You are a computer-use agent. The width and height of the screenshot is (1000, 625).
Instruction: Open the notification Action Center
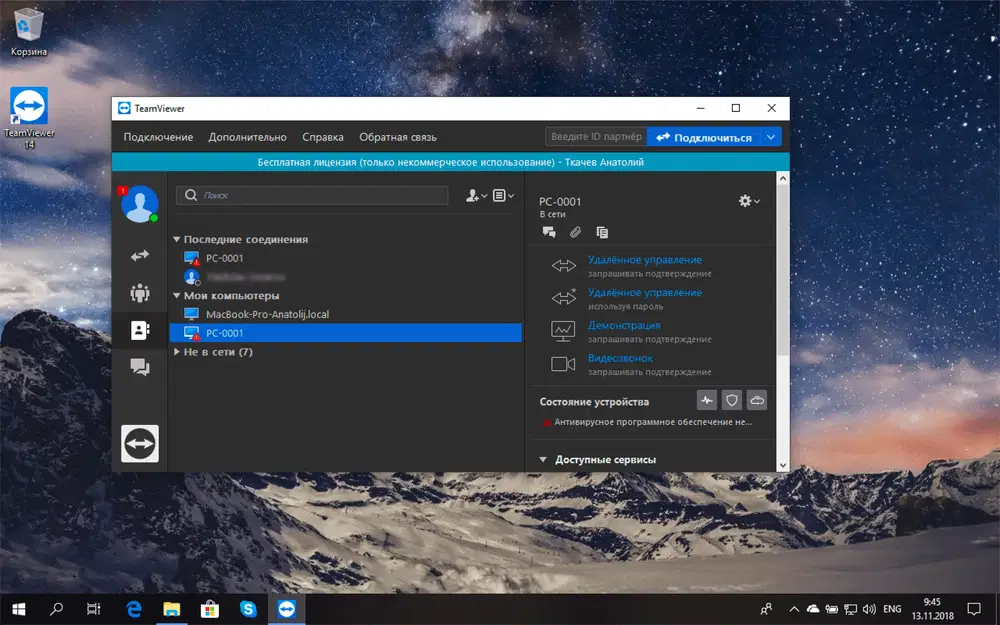pyautogui.click(x=974, y=609)
